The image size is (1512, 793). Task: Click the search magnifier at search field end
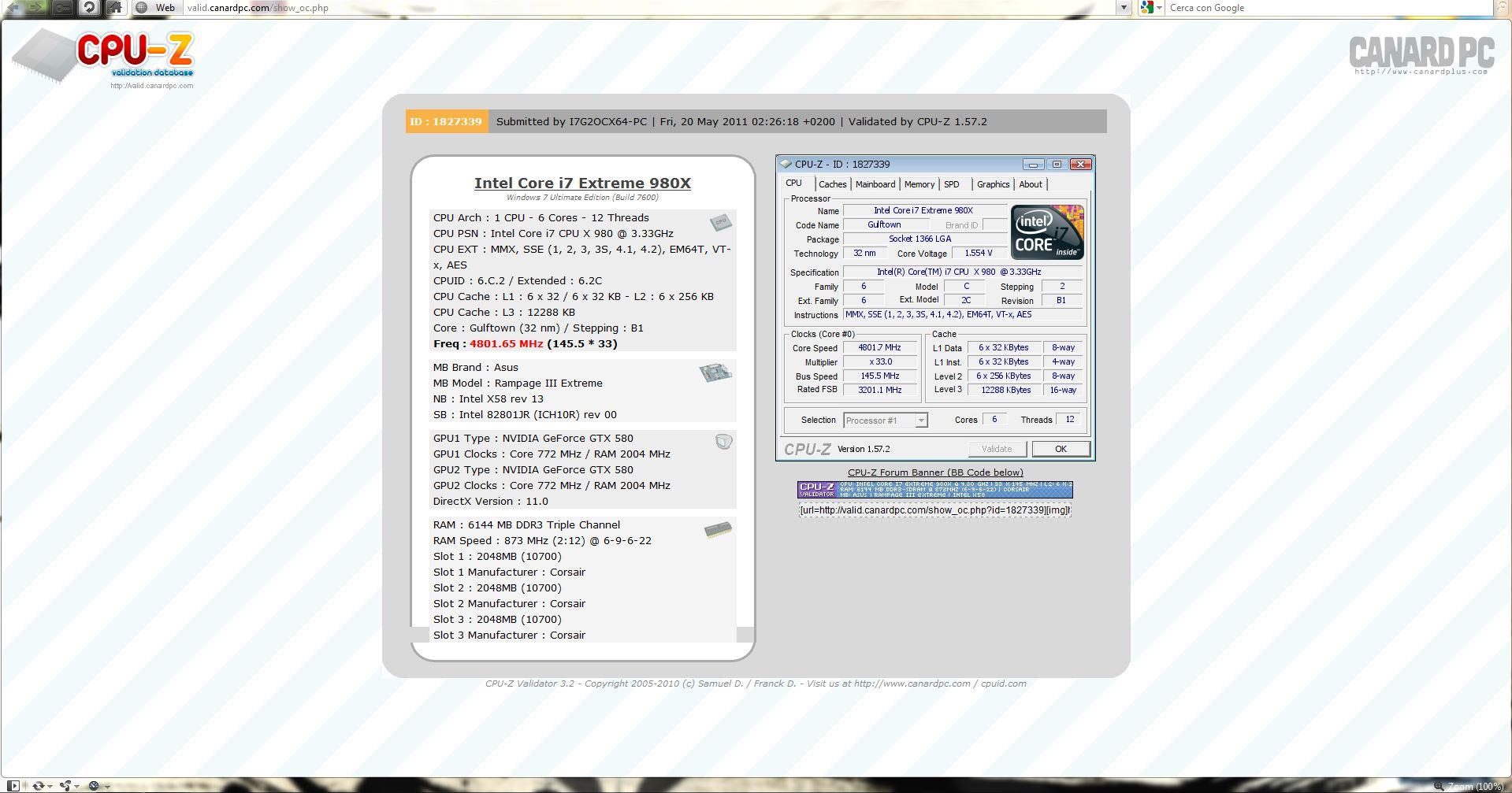click(x=1500, y=7)
